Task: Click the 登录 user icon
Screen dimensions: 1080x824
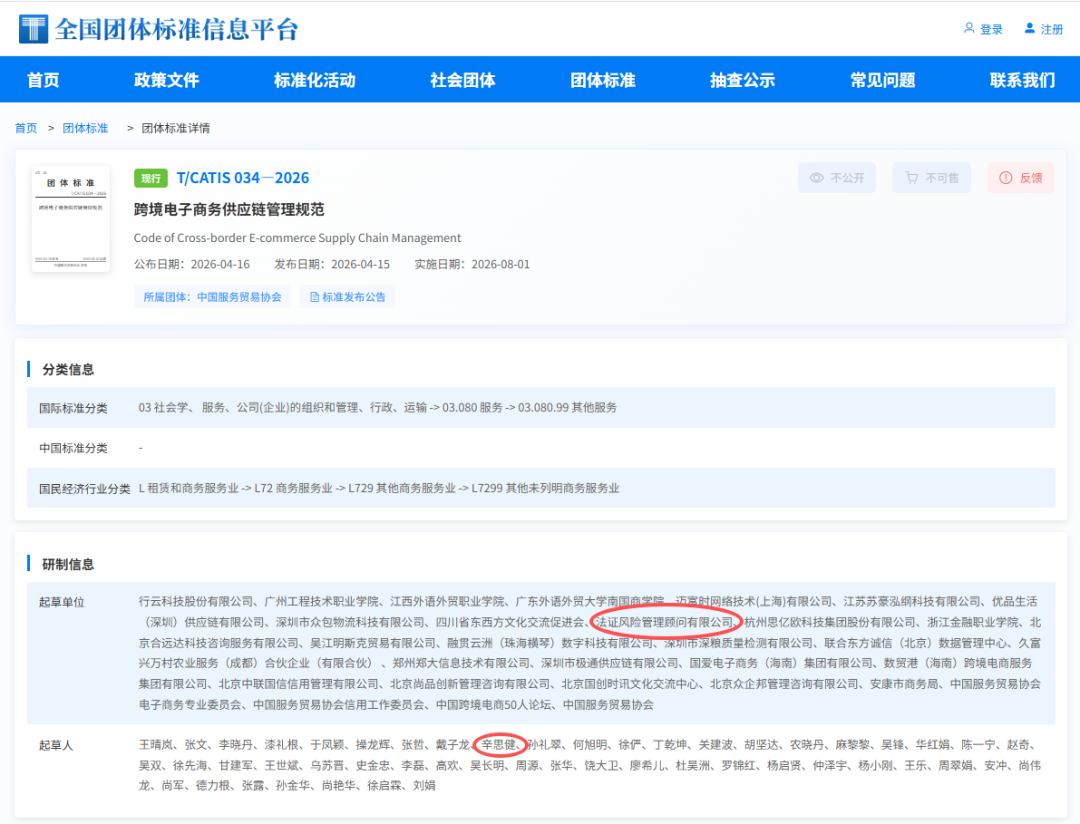Action: 969,28
